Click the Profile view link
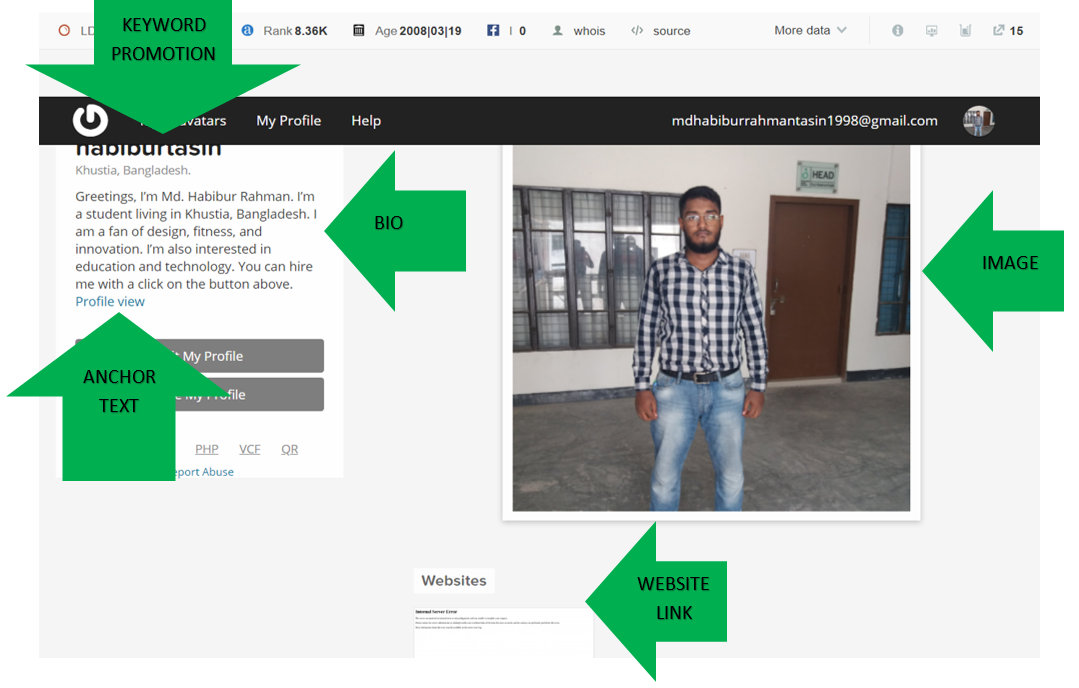1079x688 pixels. pos(110,301)
